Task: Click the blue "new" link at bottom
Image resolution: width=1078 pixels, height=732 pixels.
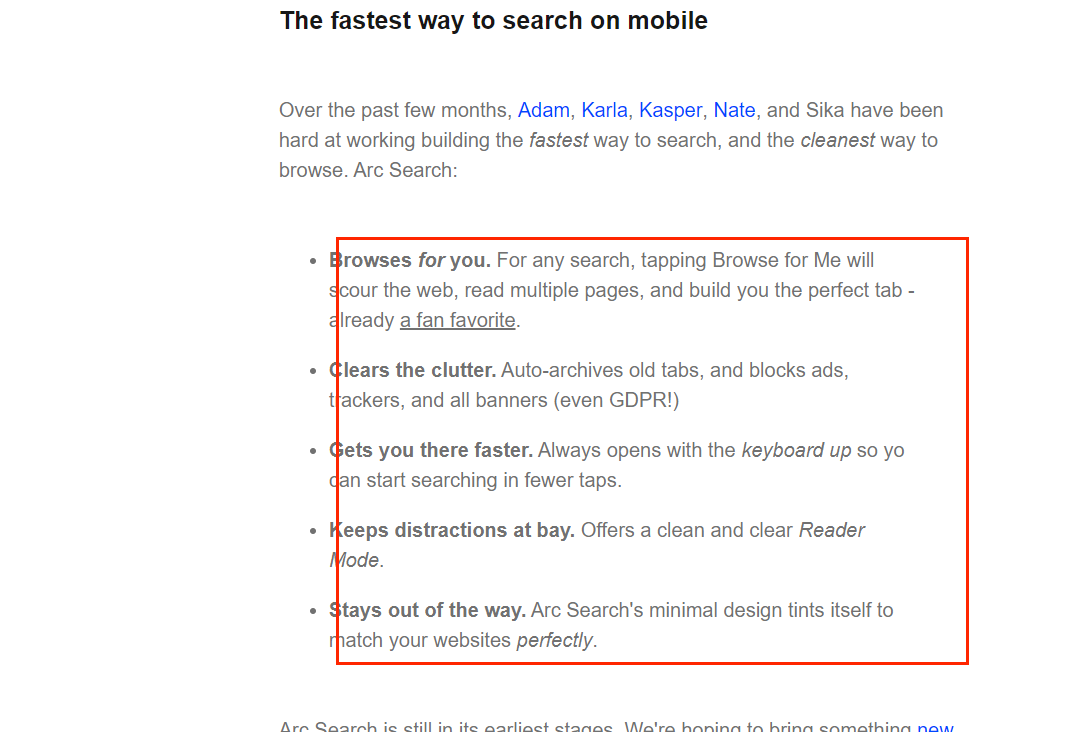Action: (x=935, y=727)
